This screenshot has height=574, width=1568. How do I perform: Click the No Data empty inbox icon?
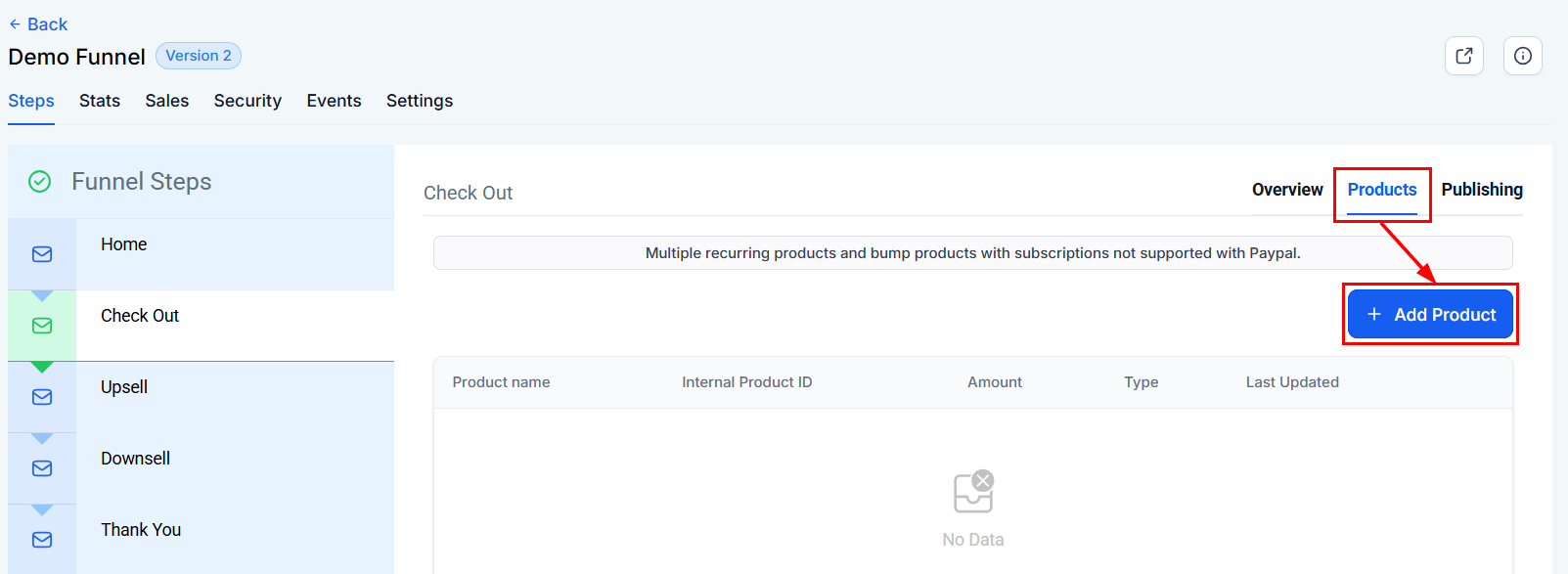[973, 492]
